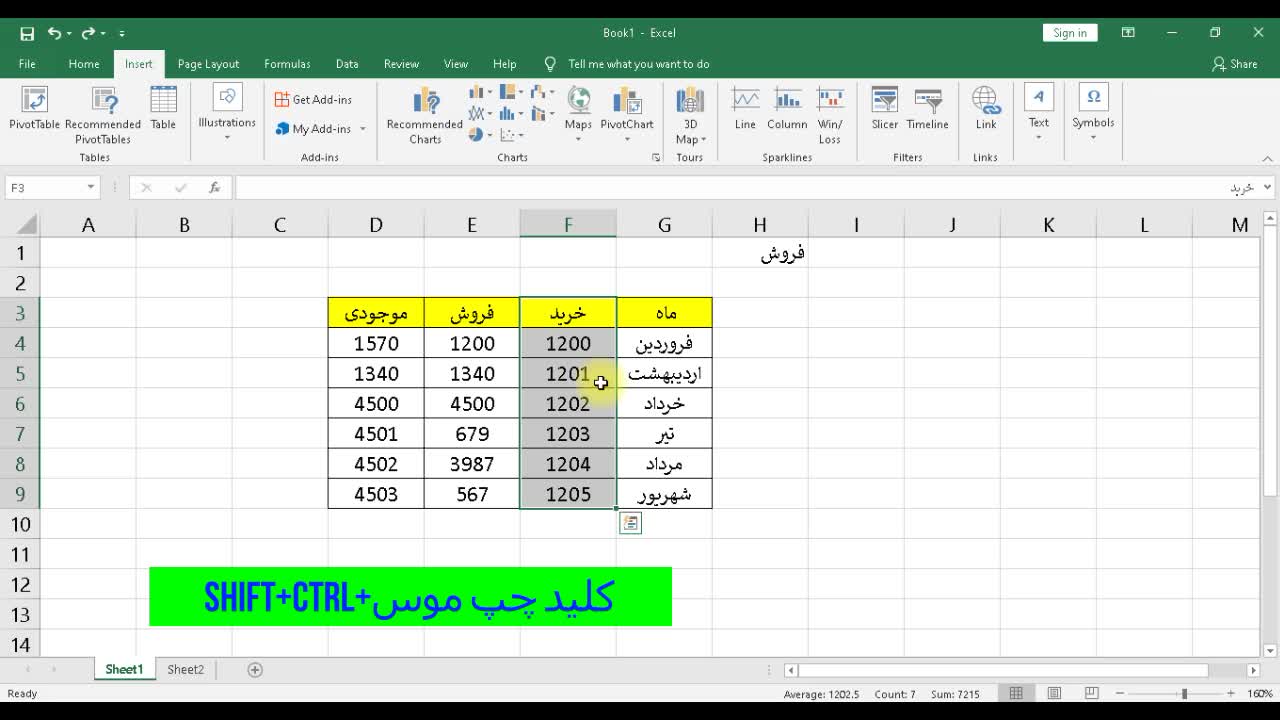The image size is (1280, 720).
Task: Zoom in with the plus button
Action: tap(1231, 693)
